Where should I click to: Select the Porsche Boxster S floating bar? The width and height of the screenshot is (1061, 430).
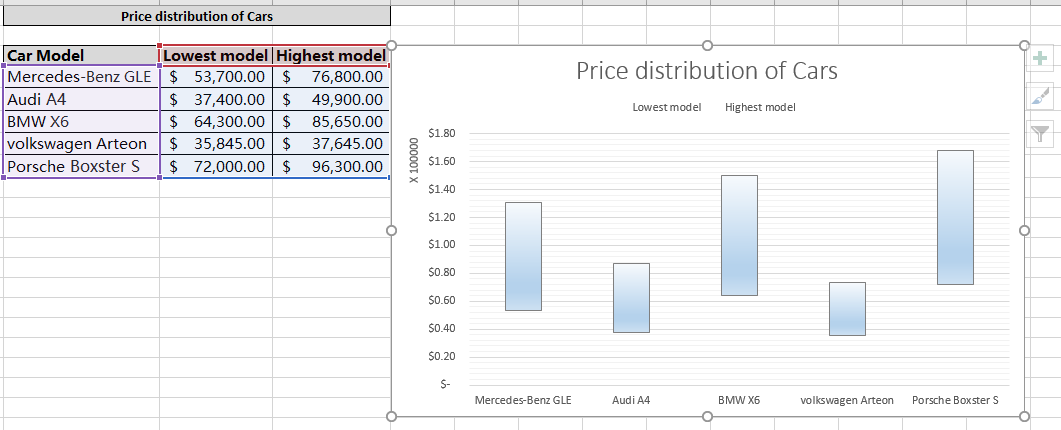[x=955, y=217]
